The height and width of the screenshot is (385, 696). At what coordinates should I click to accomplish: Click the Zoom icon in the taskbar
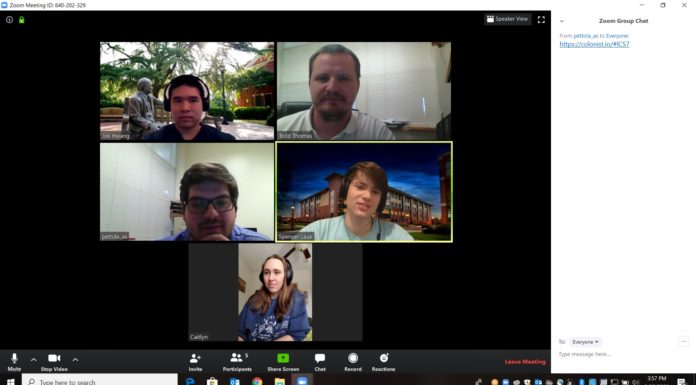click(x=302, y=381)
